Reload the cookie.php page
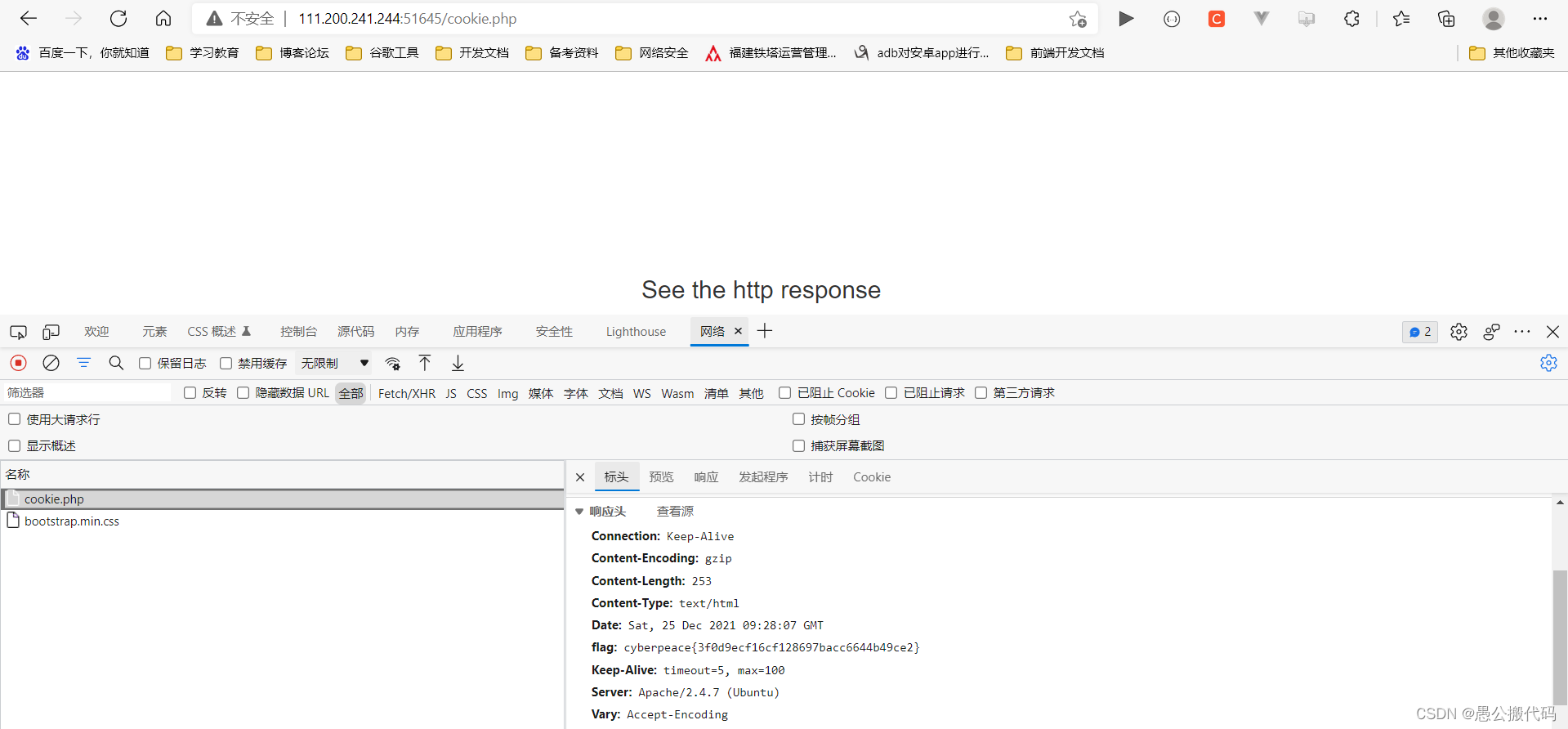Image resolution: width=1568 pixels, height=729 pixels. click(118, 18)
